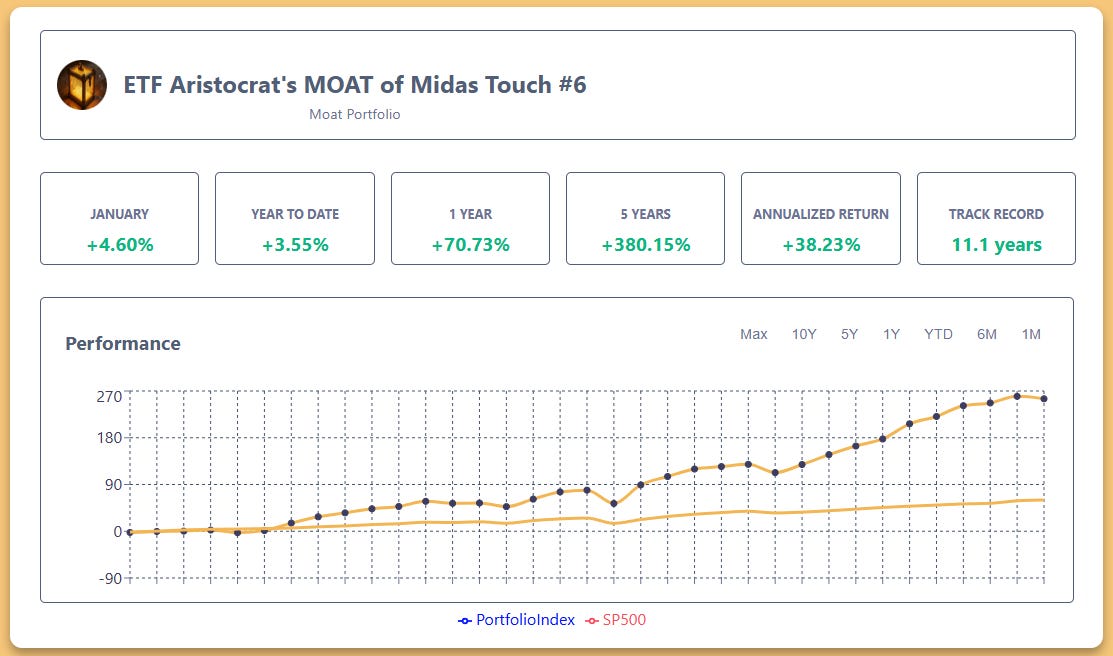Click the ANNUALIZED RETURN +38.23% value
Image resolution: width=1113 pixels, height=656 pixels.
click(x=821, y=243)
